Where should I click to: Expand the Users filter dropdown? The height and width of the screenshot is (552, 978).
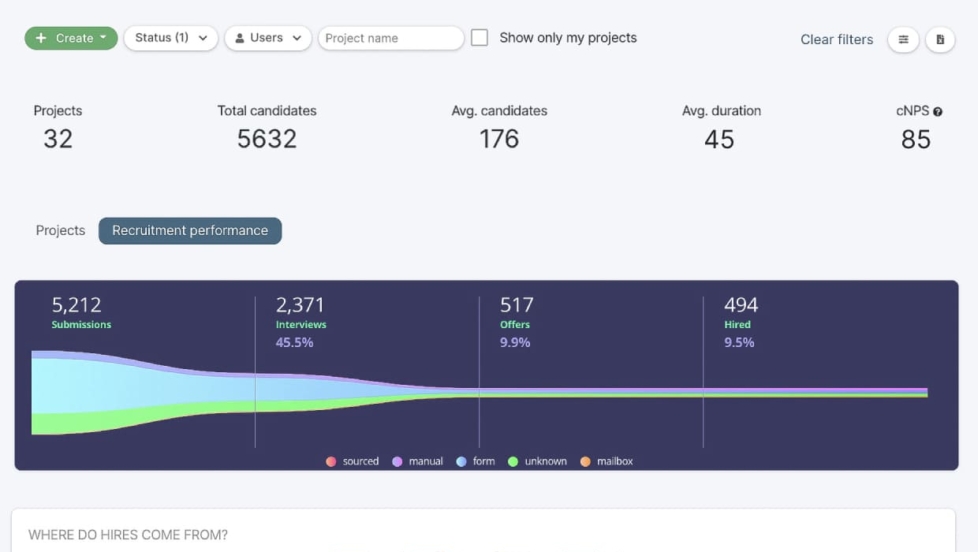(x=268, y=38)
